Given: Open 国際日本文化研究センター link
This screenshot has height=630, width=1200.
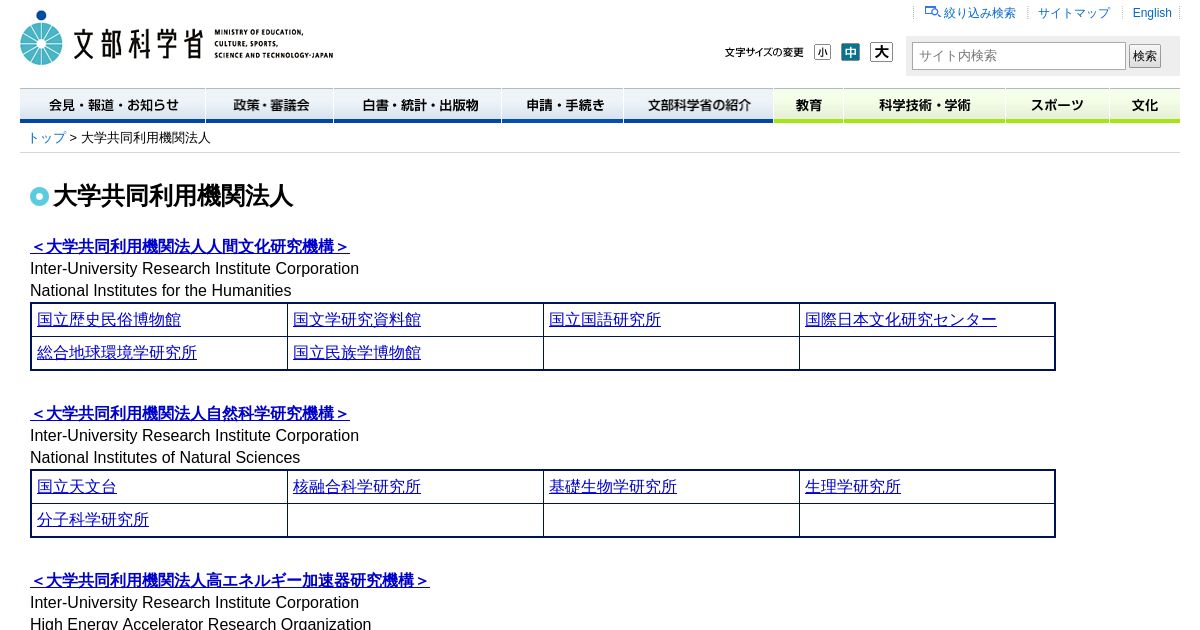Looking at the screenshot, I should click(901, 320).
